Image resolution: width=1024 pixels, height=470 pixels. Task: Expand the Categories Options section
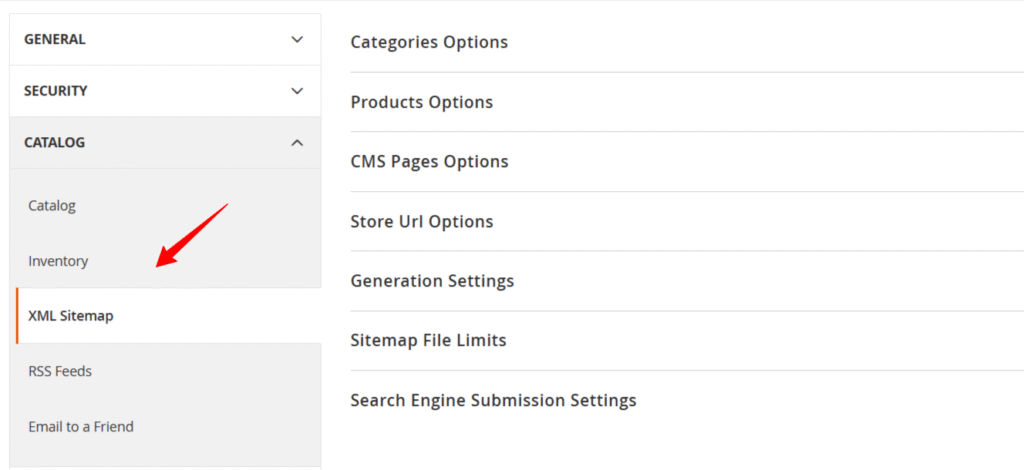click(429, 42)
